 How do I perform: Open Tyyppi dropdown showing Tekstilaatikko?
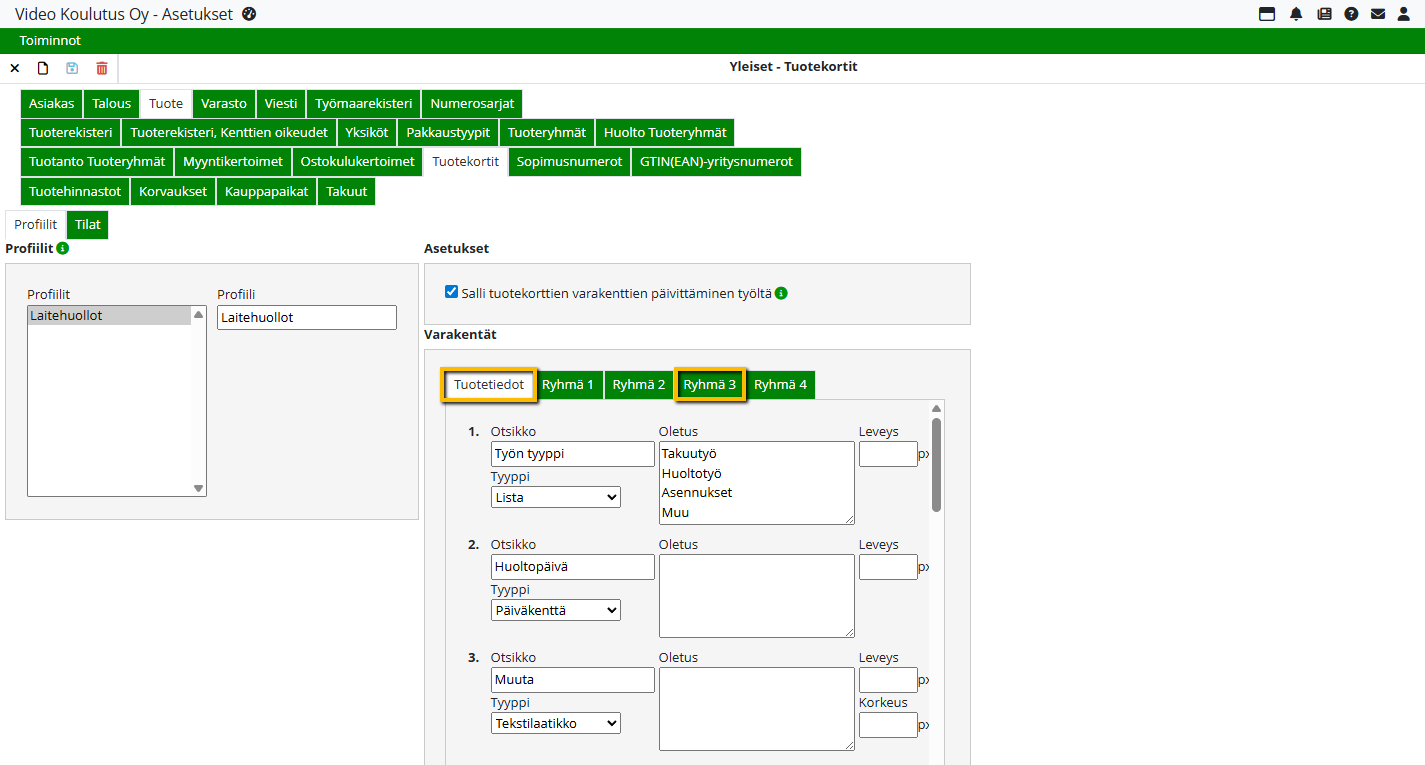(x=555, y=723)
